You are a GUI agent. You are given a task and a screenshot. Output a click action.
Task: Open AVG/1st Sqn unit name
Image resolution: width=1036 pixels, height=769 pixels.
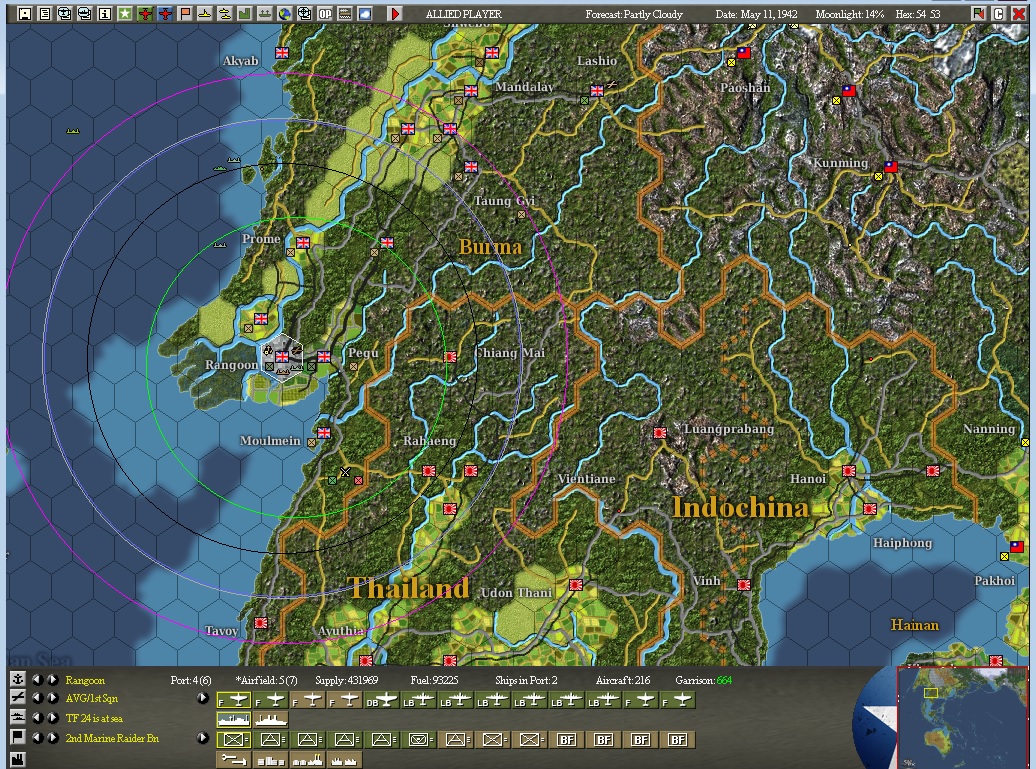[91, 698]
